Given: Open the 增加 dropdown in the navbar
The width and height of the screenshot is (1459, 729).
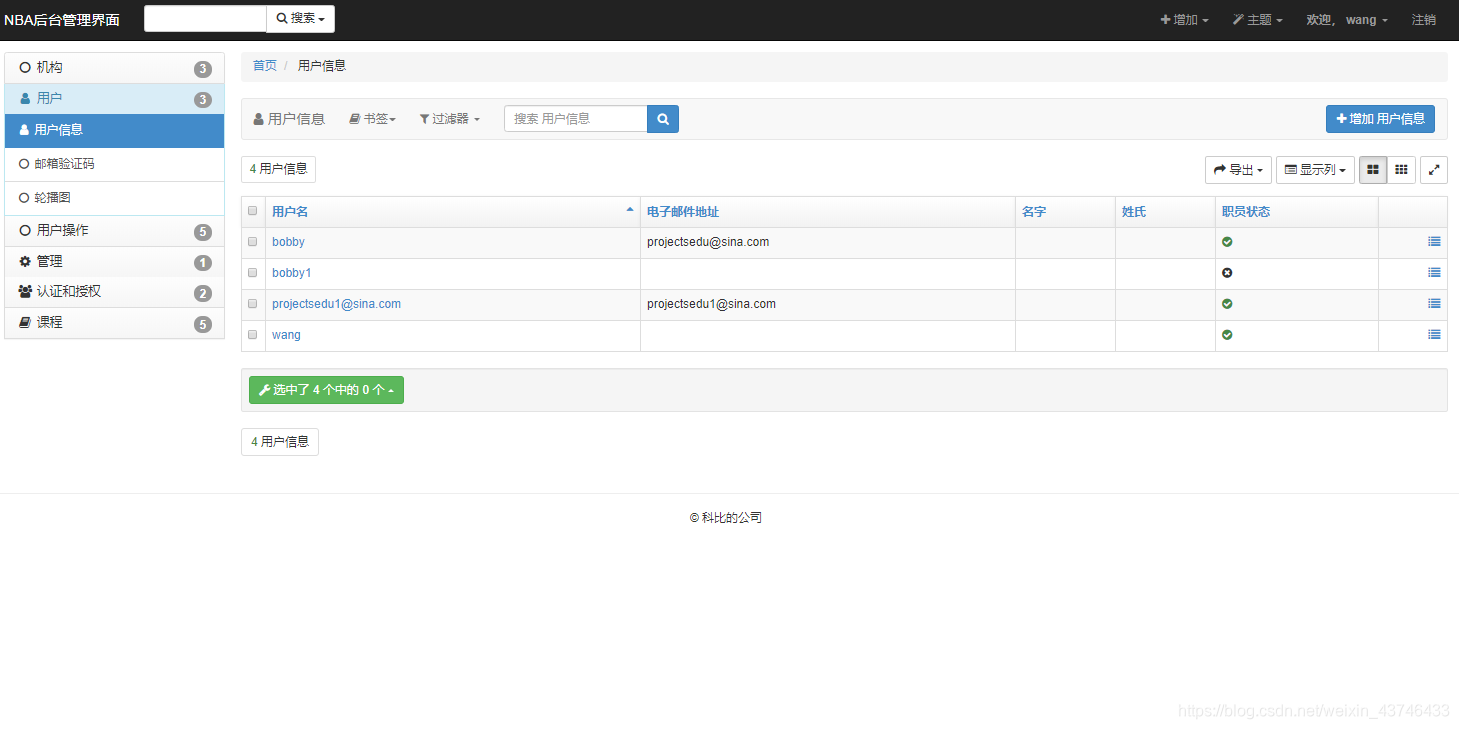Looking at the screenshot, I should [1184, 20].
